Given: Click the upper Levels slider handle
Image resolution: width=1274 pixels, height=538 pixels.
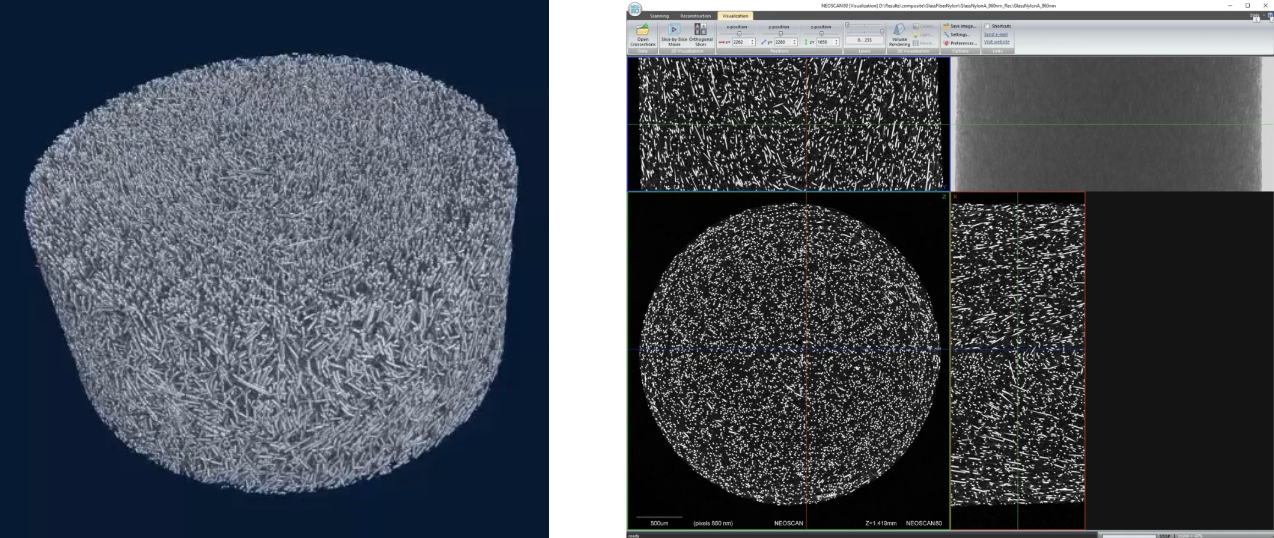Looking at the screenshot, I should (848, 25).
